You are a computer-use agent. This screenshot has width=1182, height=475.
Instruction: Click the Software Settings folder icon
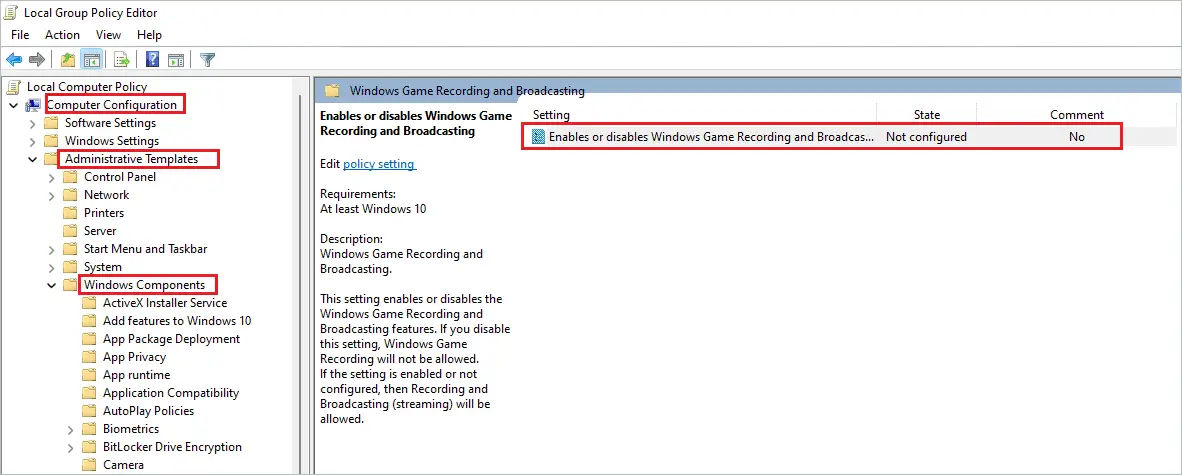(x=51, y=123)
